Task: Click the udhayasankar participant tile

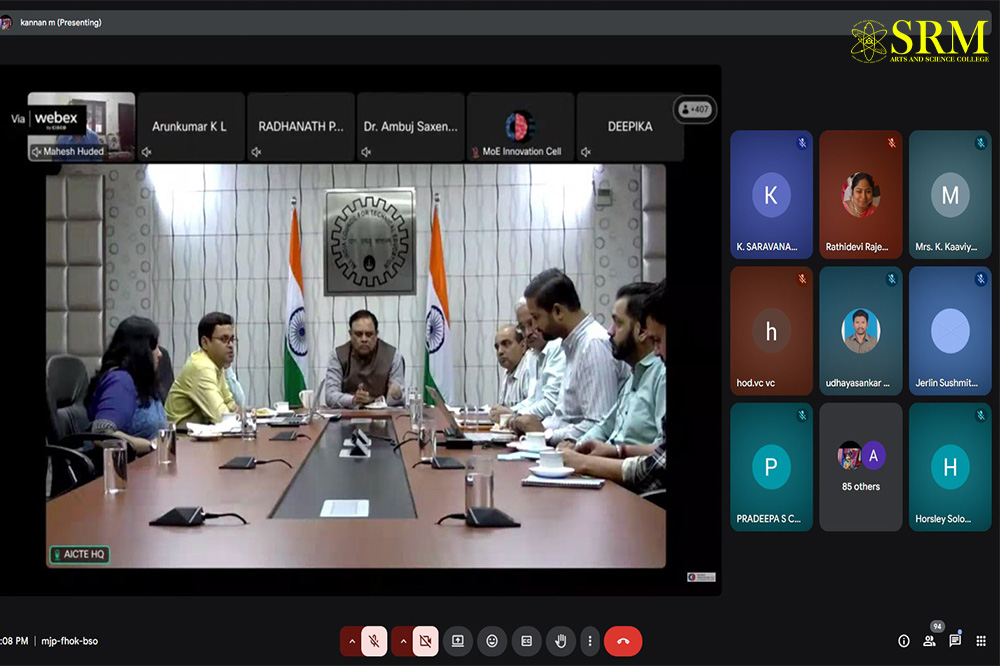Action: tap(860, 331)
